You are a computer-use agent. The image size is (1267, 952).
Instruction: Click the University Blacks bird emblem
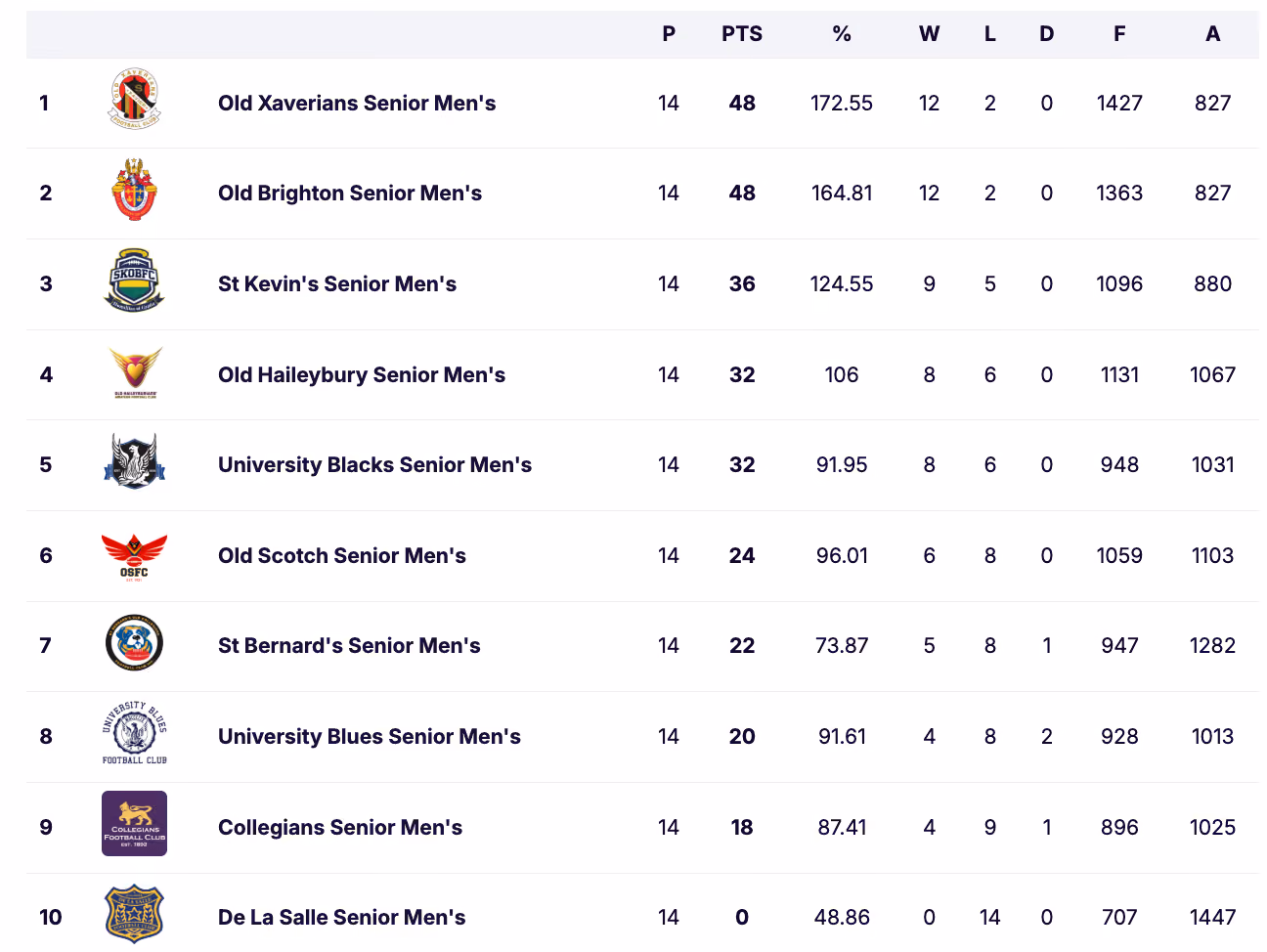(135, 461)
